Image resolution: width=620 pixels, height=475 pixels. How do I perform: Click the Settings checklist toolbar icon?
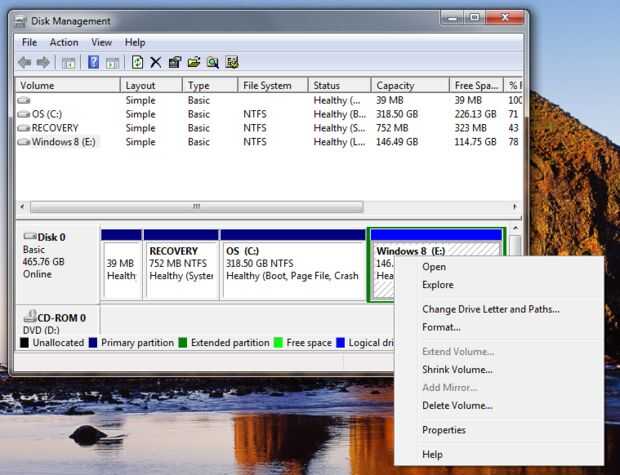pyautogui.click(x=232, y=62)
